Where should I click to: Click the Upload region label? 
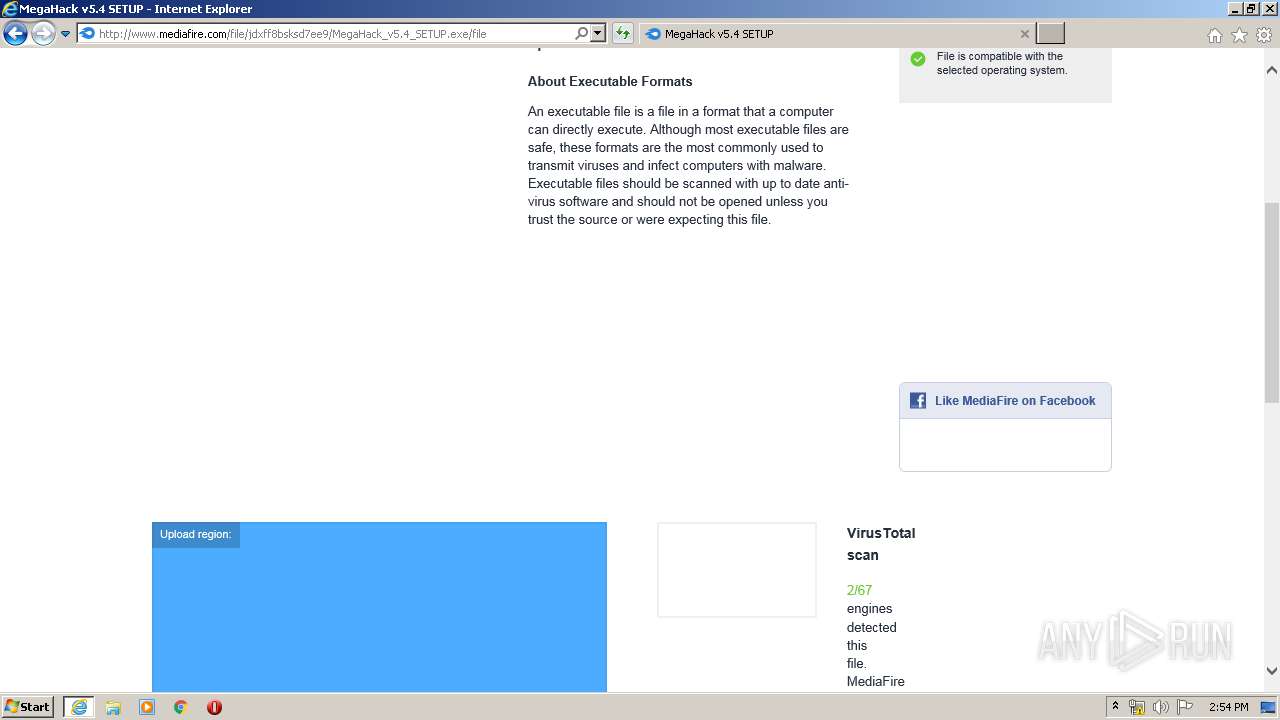[x=196, y=534]
